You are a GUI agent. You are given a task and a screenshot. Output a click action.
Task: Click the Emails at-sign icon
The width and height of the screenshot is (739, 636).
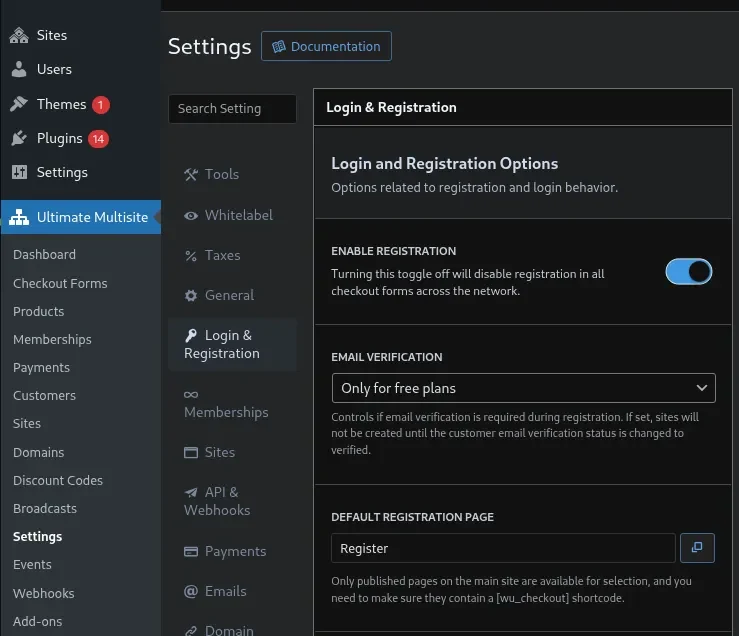click(191, 591)
